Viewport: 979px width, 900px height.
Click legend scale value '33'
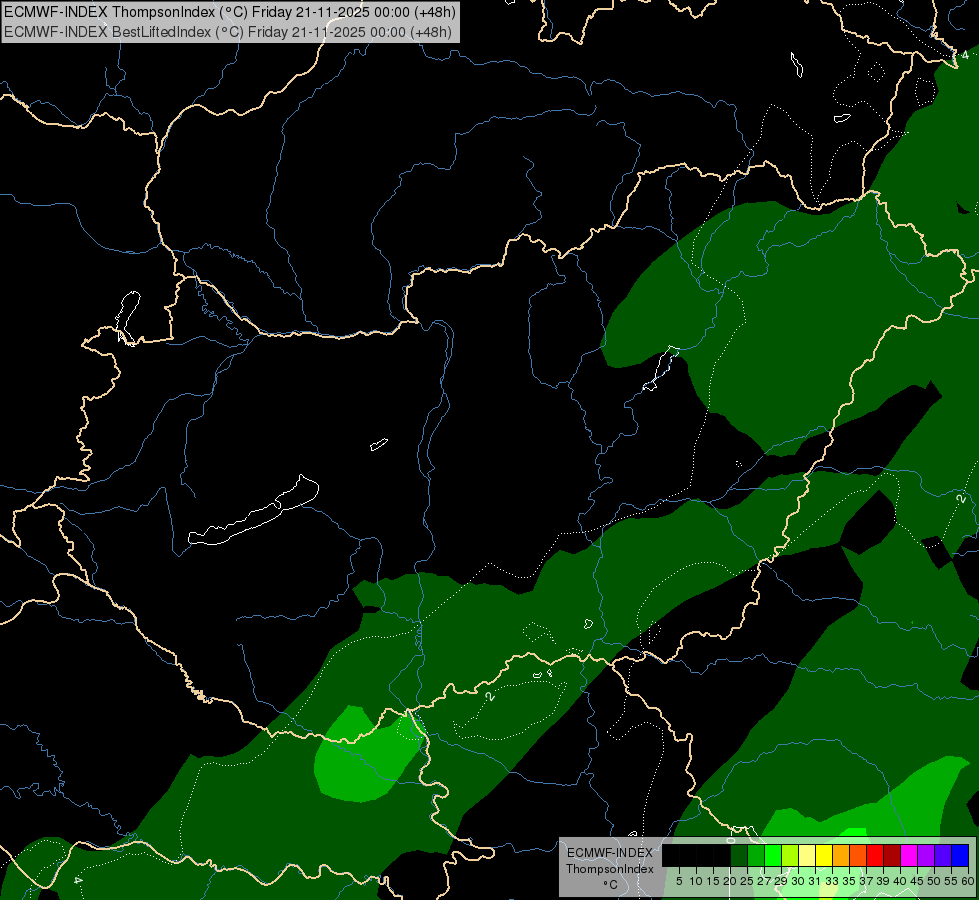(832, 881)
